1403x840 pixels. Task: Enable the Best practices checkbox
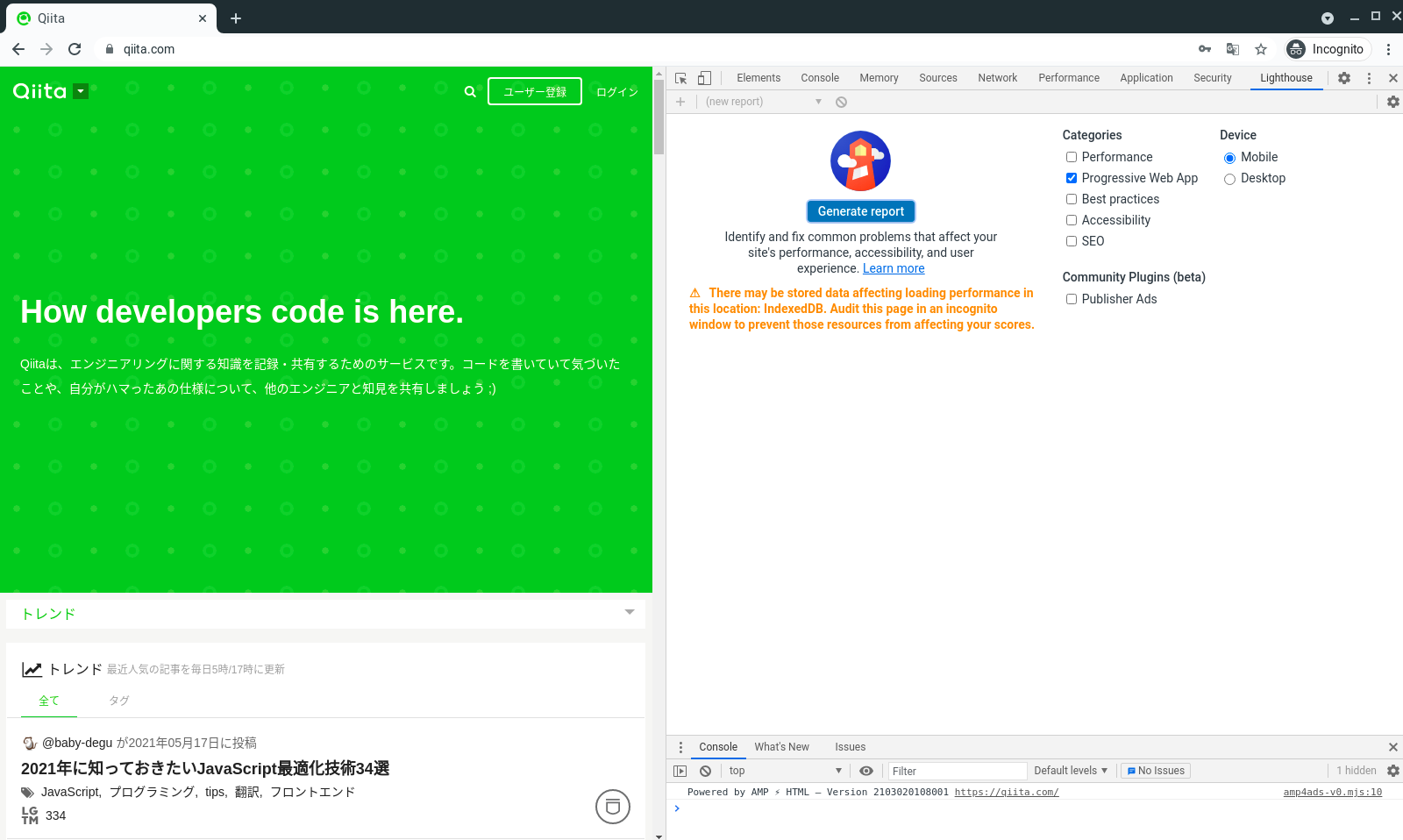tap(1072, 199)
